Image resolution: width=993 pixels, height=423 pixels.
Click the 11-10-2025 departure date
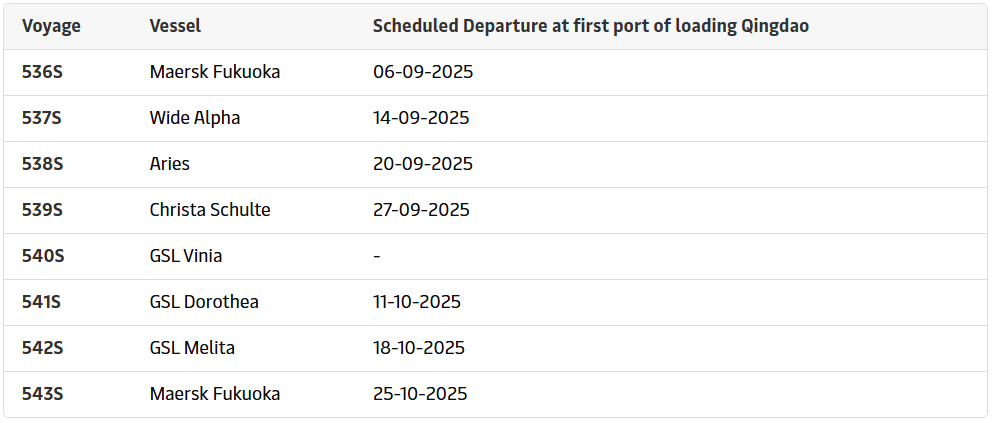[x=417, y=302]
